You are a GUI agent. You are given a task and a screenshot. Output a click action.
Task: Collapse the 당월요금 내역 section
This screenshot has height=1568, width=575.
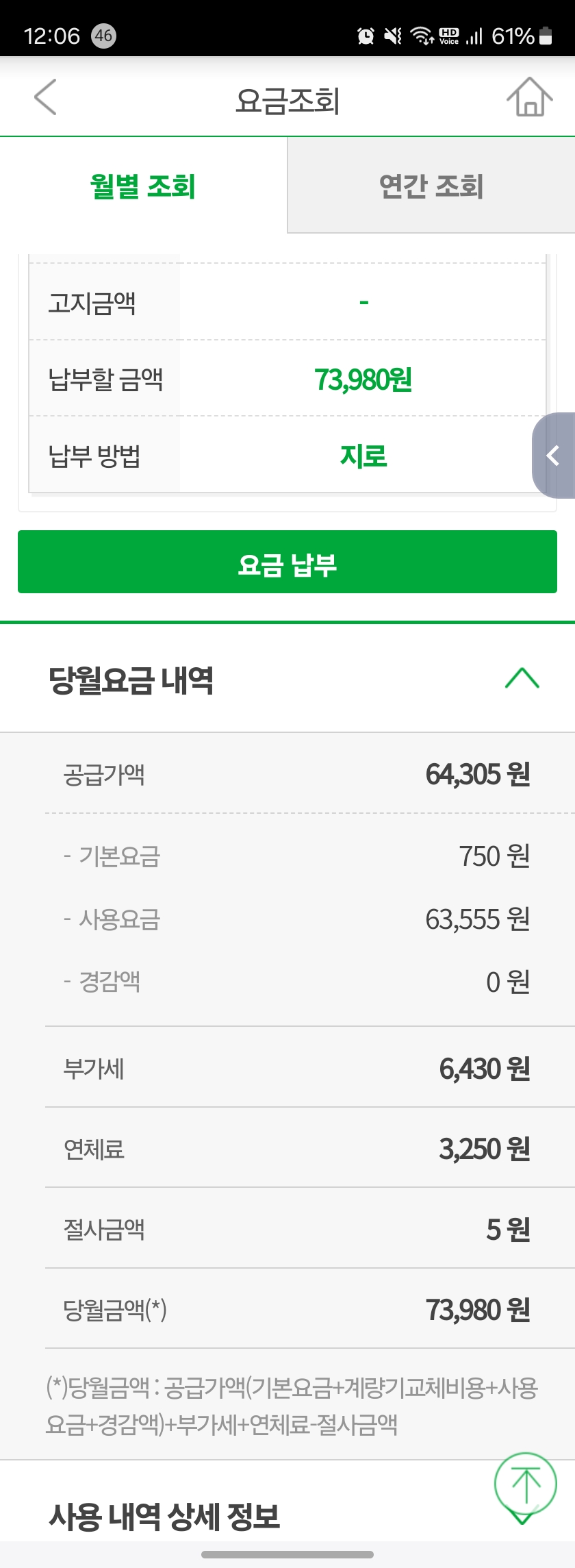click(522, 678)
